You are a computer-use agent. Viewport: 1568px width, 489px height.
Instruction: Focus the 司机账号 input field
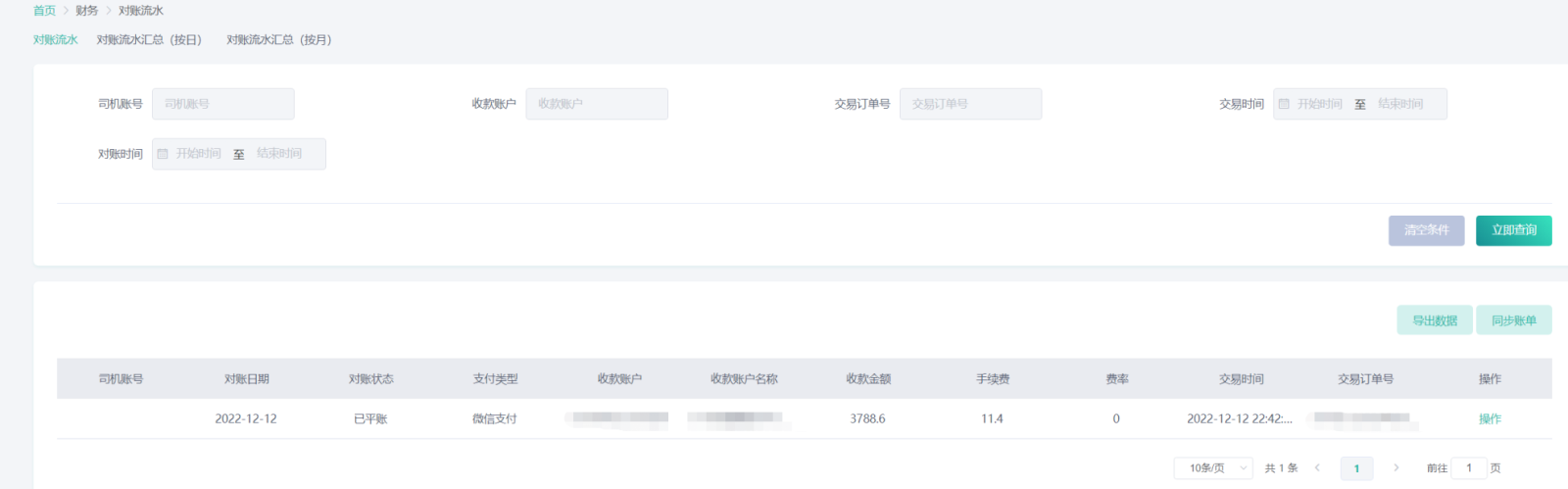223,104
